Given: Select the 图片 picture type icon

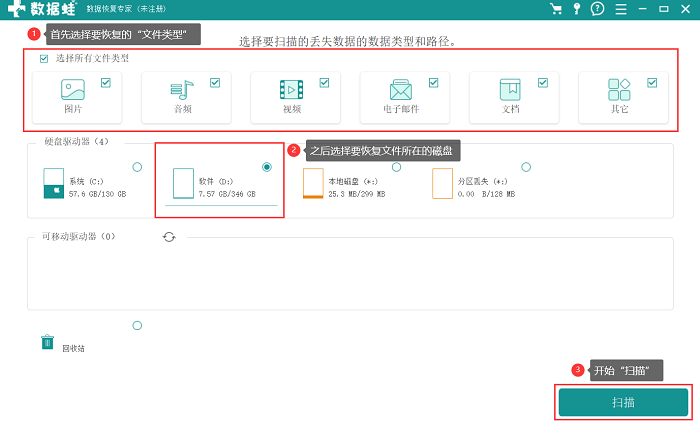Looking at the screenshot, I should coord(73,89).
